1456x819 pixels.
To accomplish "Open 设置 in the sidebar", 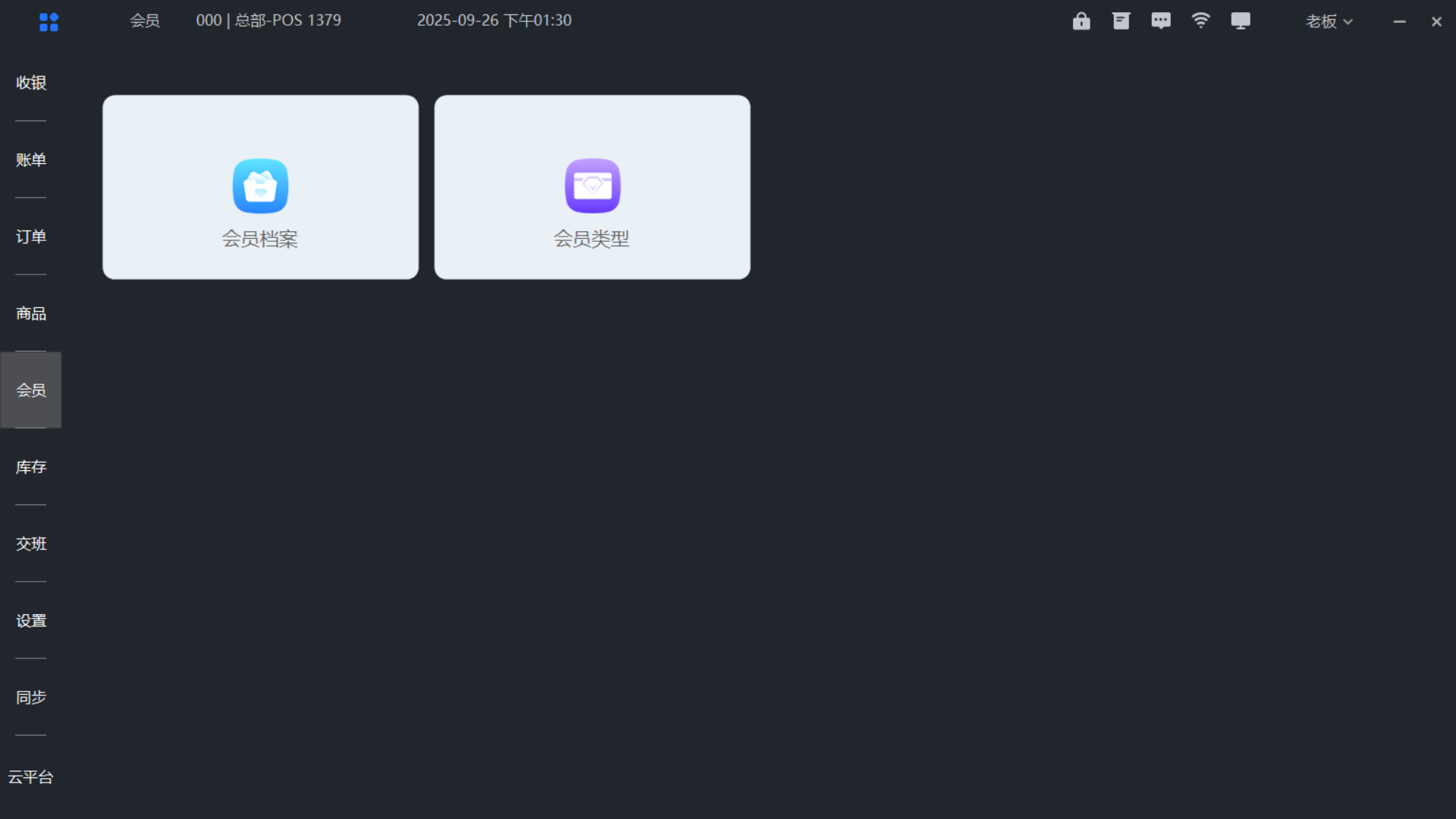I will click(31, 620).
